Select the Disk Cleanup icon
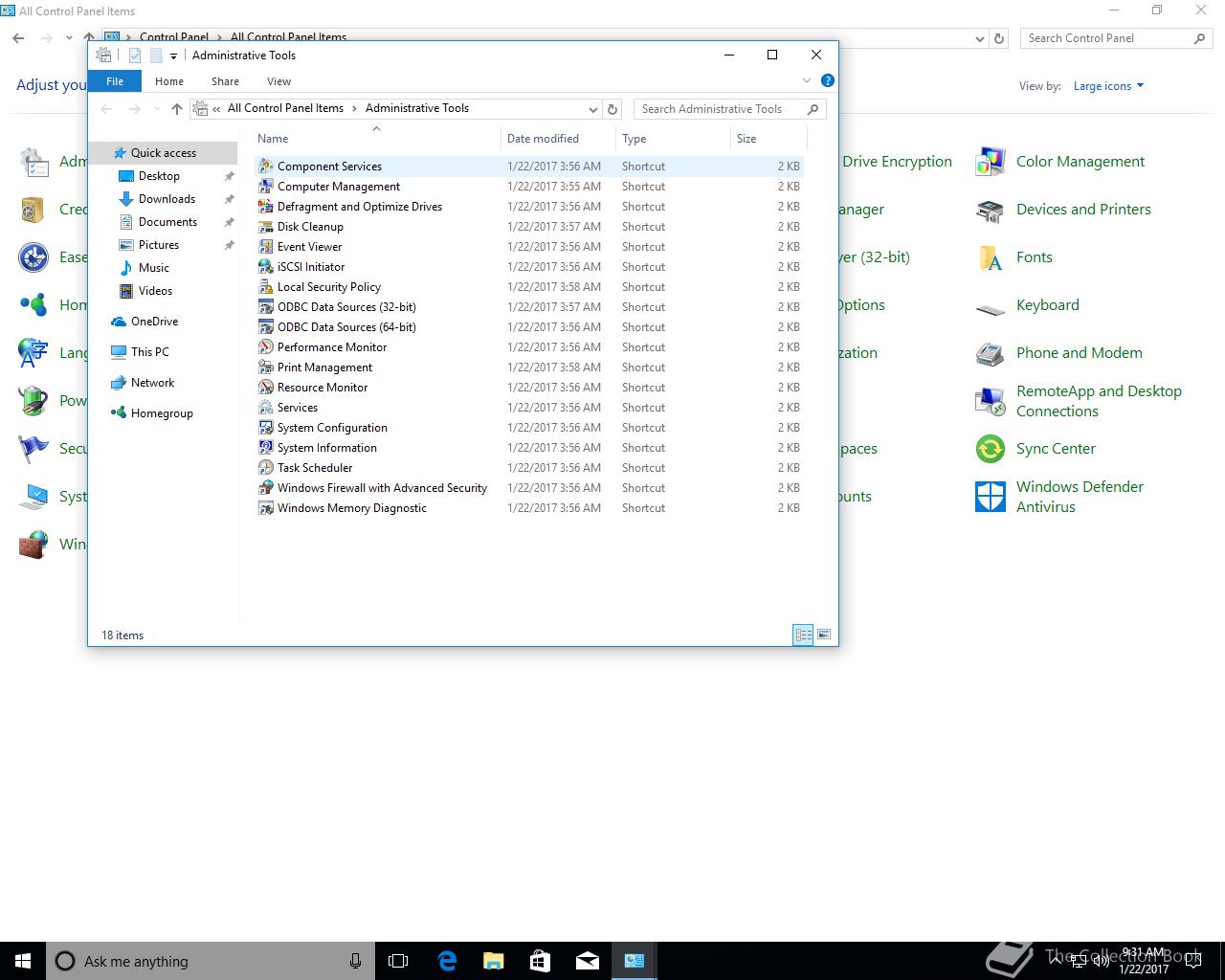1225x980 pixels. [x=266, y=227]
